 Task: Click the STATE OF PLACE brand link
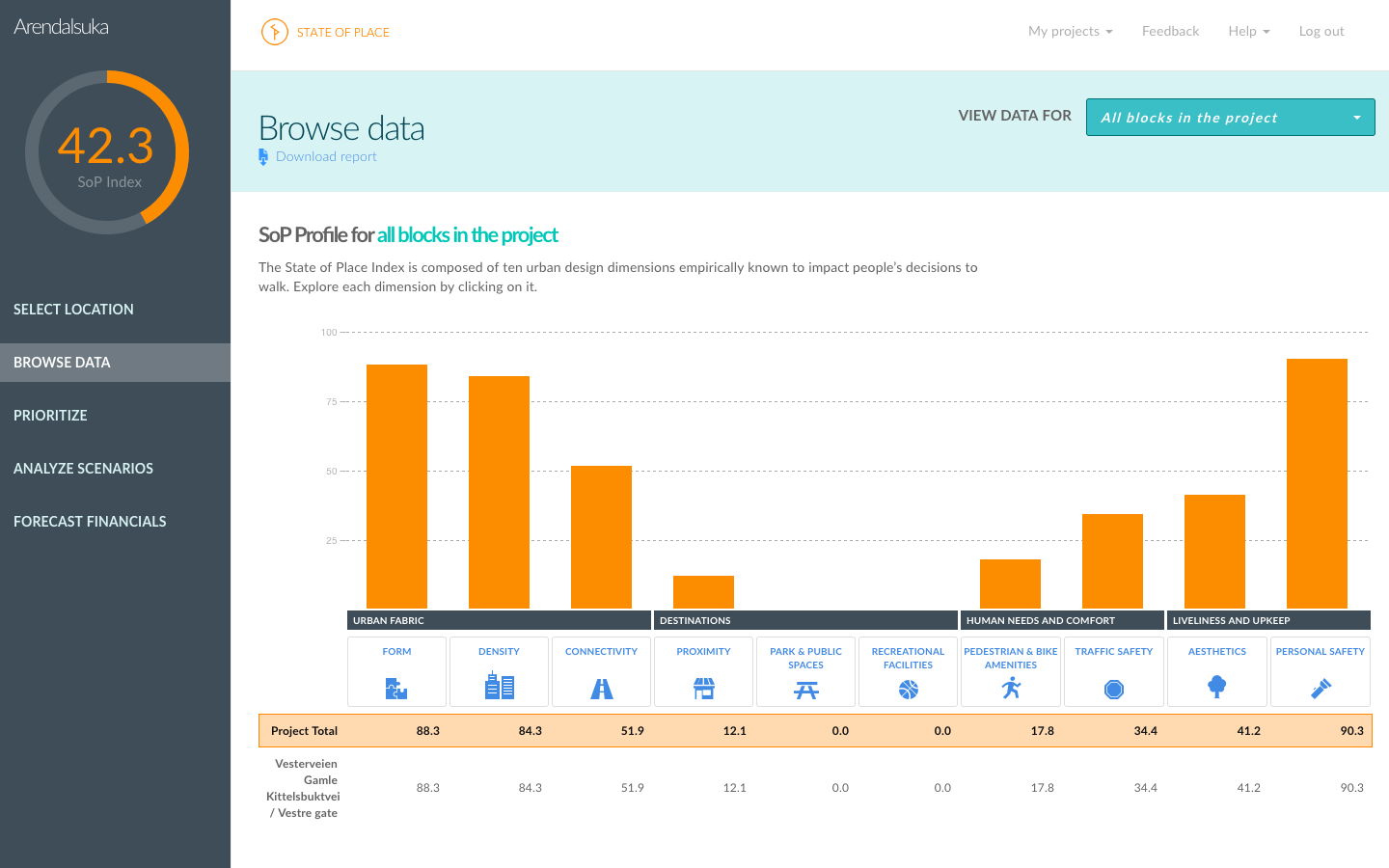[343, 32]
